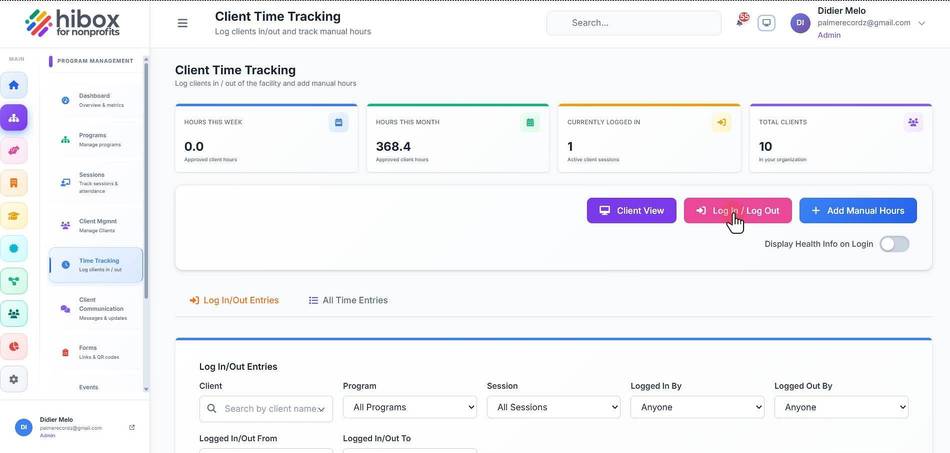
Task: Click the Log In / Log Out button
Action: point(737,210)
